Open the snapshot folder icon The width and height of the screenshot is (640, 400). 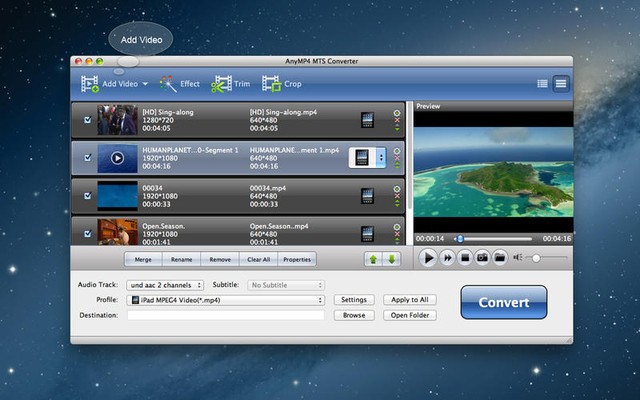pos(498,257)
